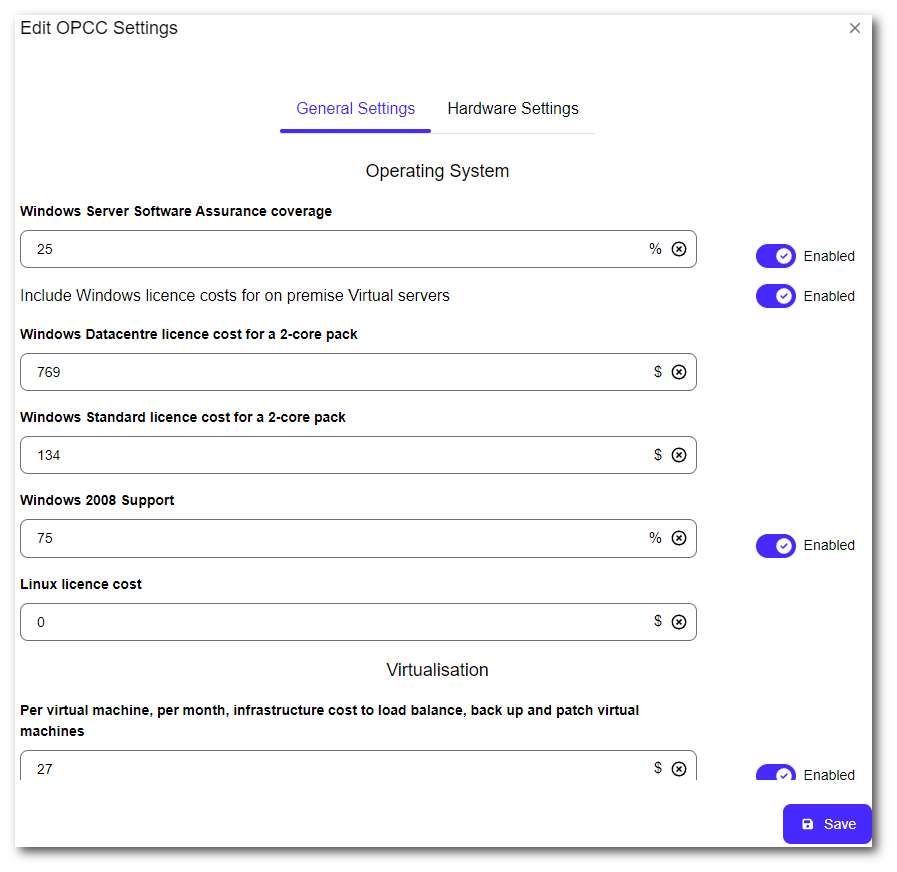Close the Edit OPCC Settings dialog

point(855,28)
